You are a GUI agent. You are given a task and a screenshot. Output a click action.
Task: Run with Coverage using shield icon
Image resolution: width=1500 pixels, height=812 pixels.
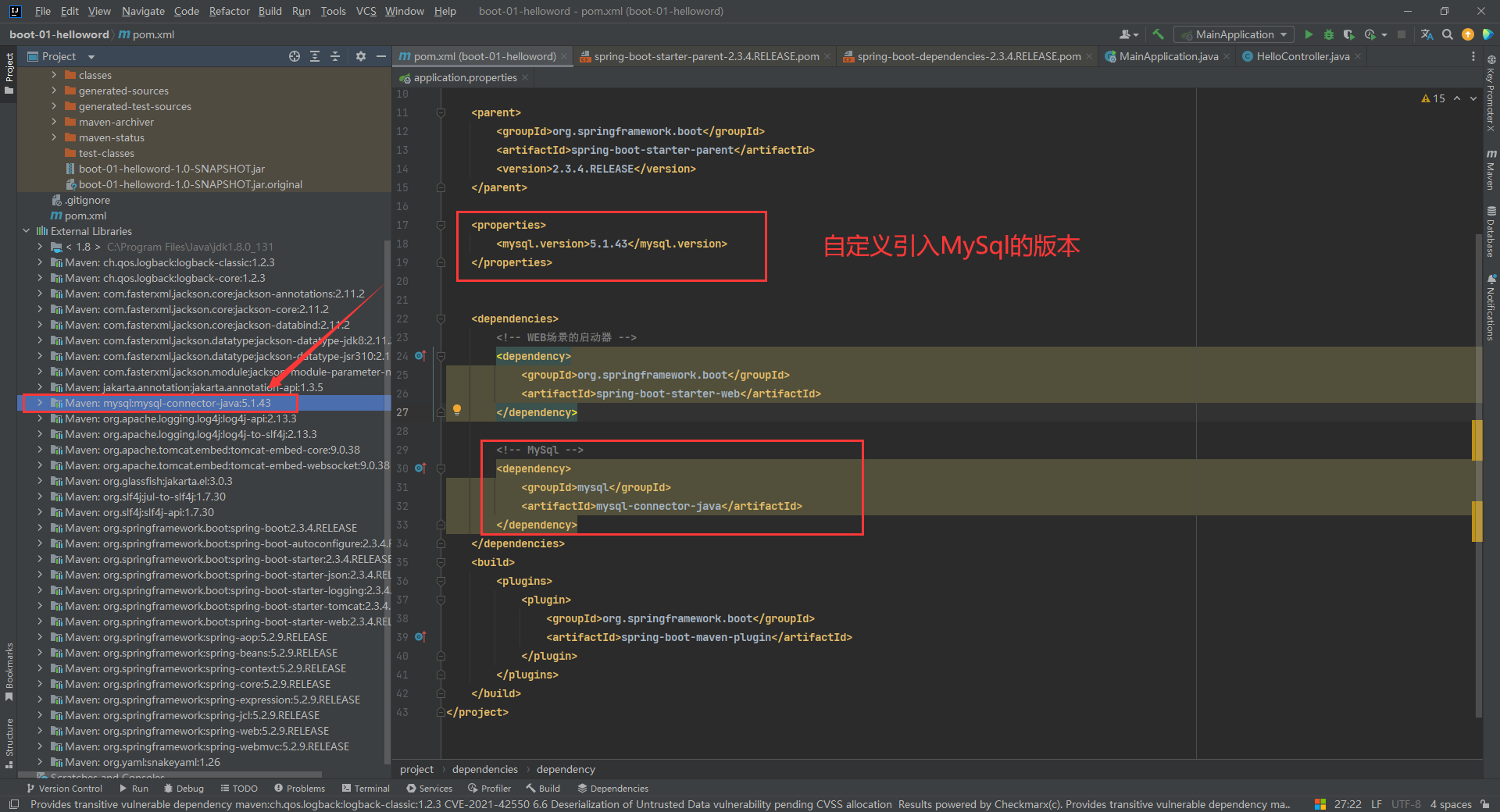1348,34
